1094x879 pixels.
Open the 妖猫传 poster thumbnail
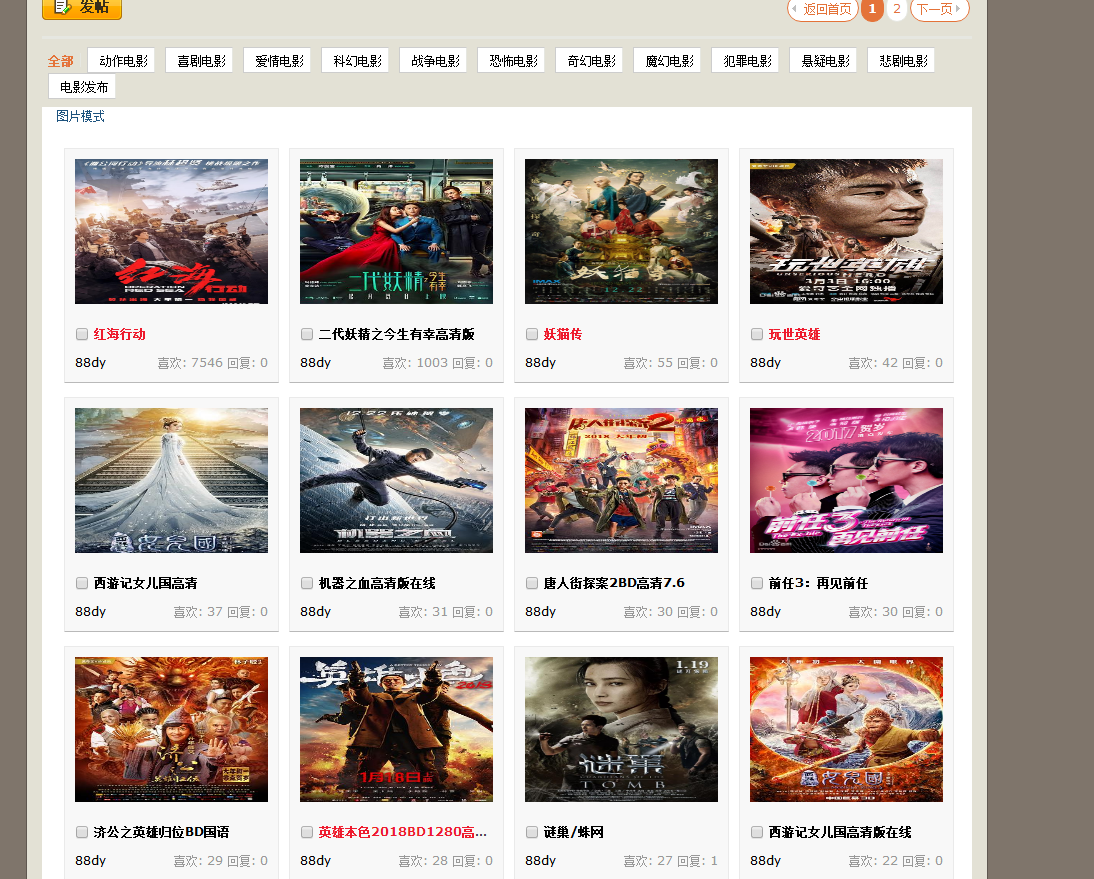621,232
